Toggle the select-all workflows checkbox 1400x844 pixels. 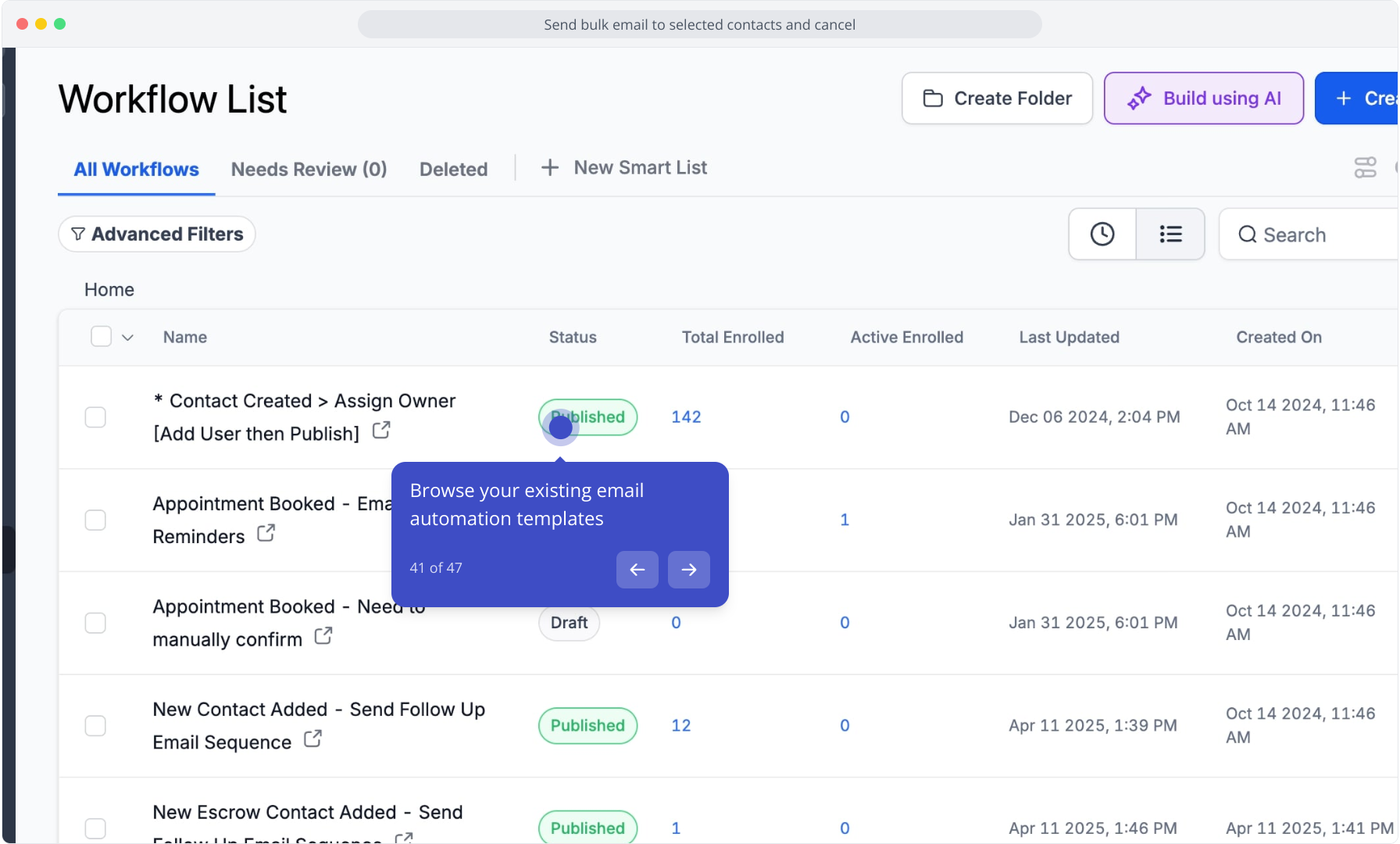(x=101, y=337)
